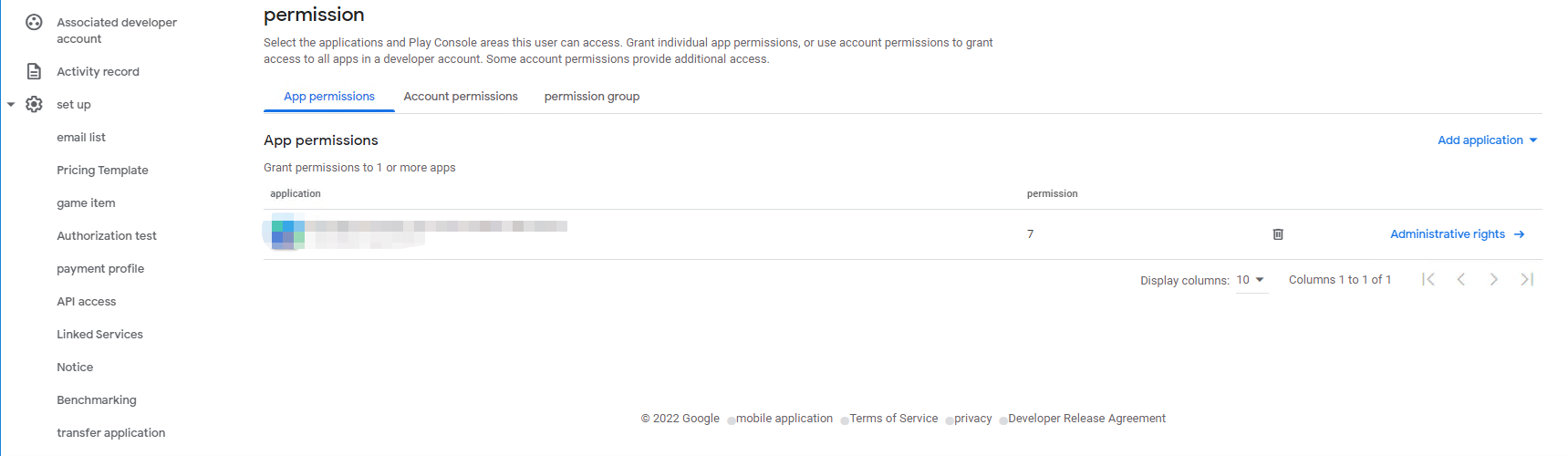Go to previous page arrow
Image resolution: width=1568 pixels, height=456 pixels.
click(x=1461, y=279)
